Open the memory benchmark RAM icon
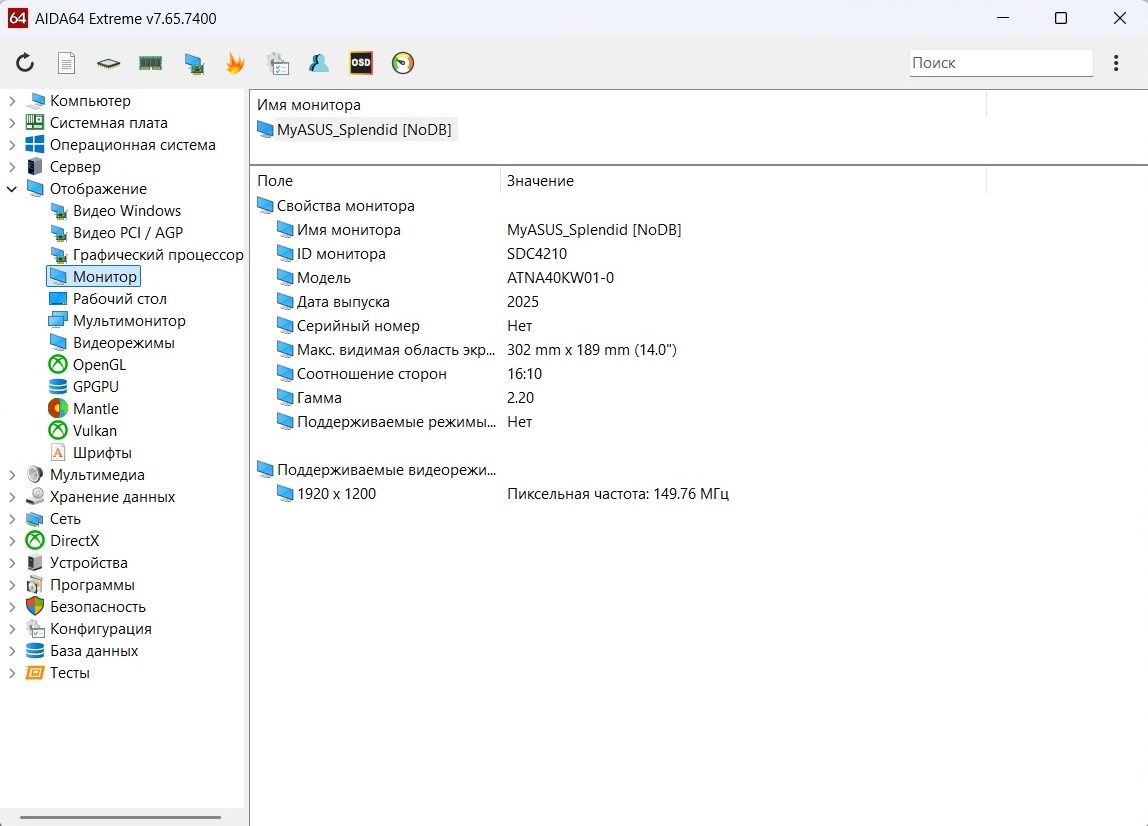1148x826 pixels. point(150,63)
